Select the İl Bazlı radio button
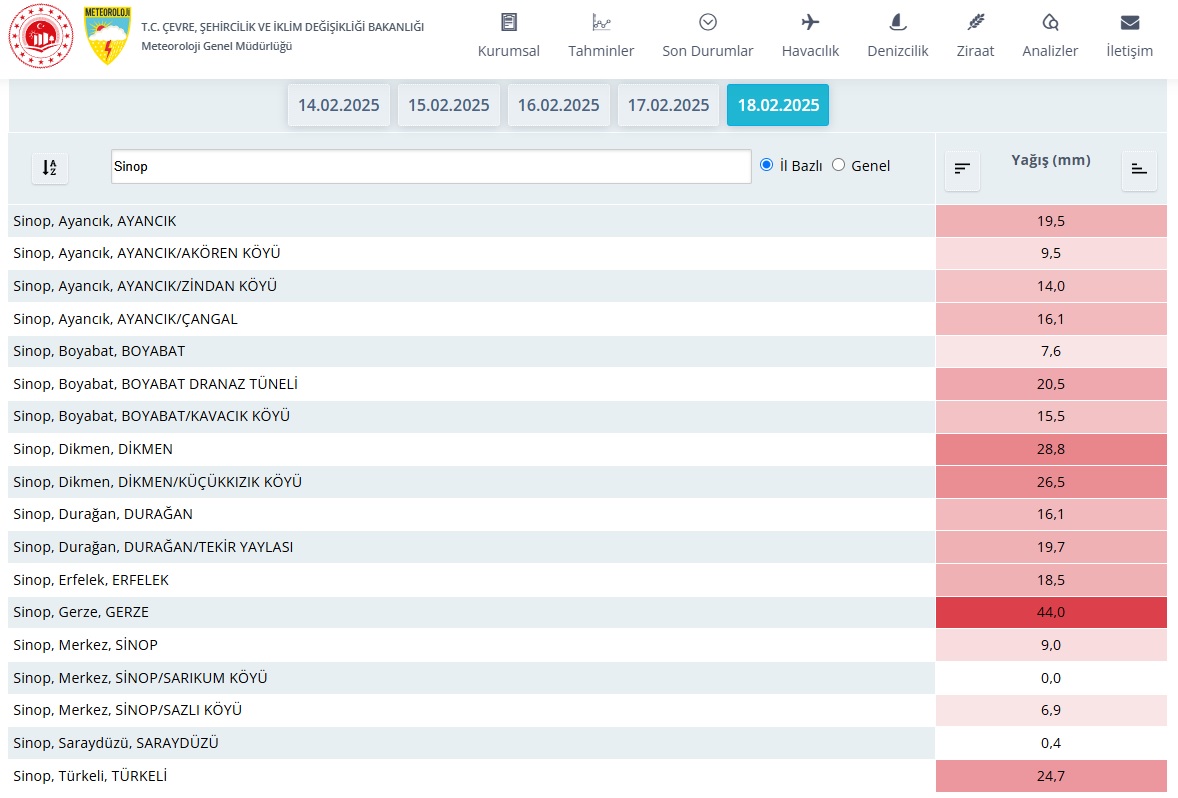 [767, 165]
